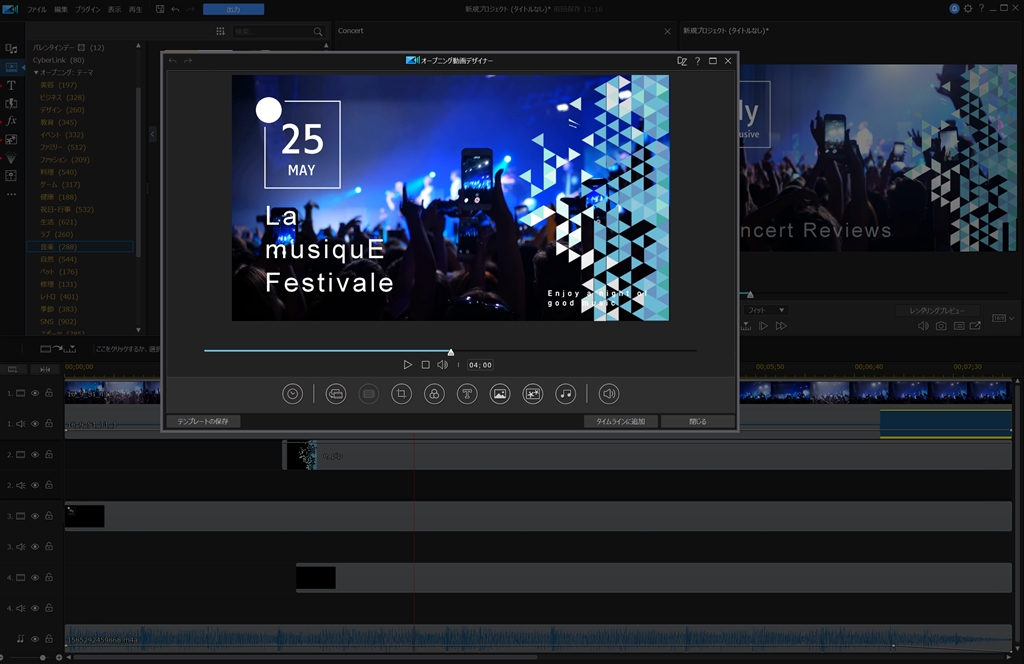The height and width of the screenshot is (664, 1024).
Task: Click the music note icon to change background music
Action: coord(564,393)
